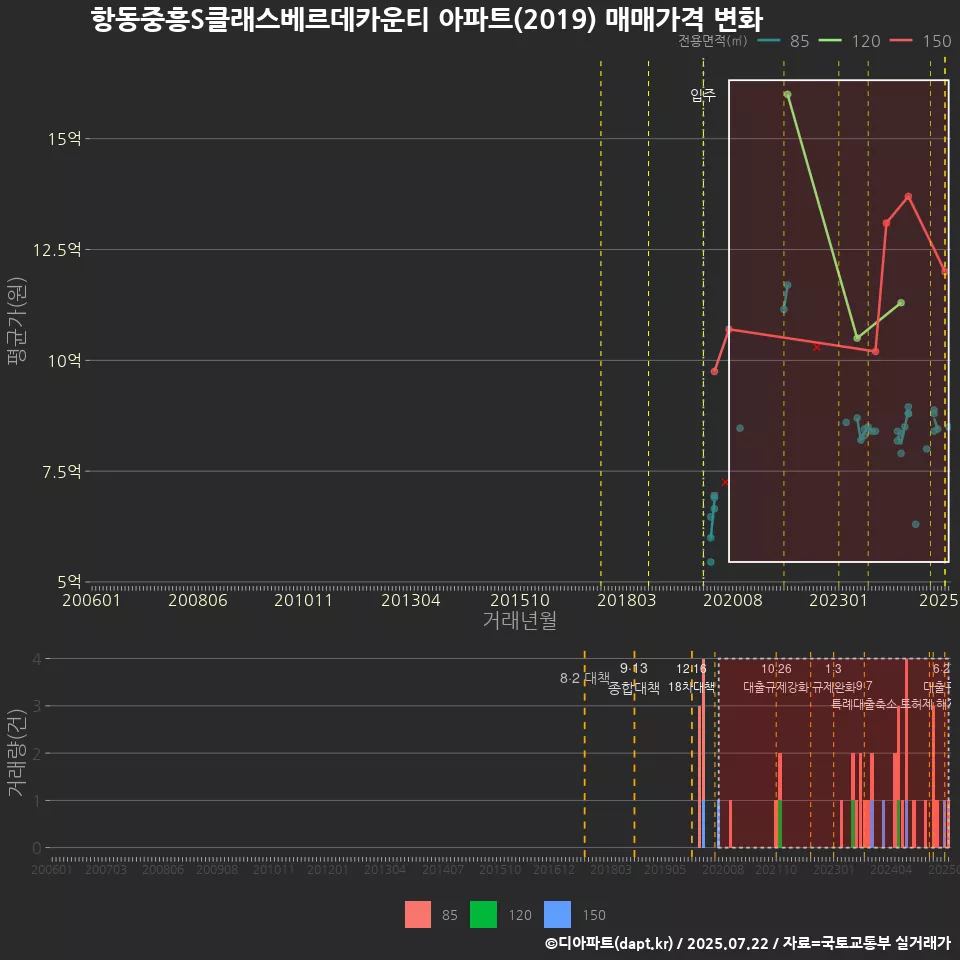Click the 202008 x-axis label on price chart
This screenshot has height=960, width=960.
(x=733, y=600)
